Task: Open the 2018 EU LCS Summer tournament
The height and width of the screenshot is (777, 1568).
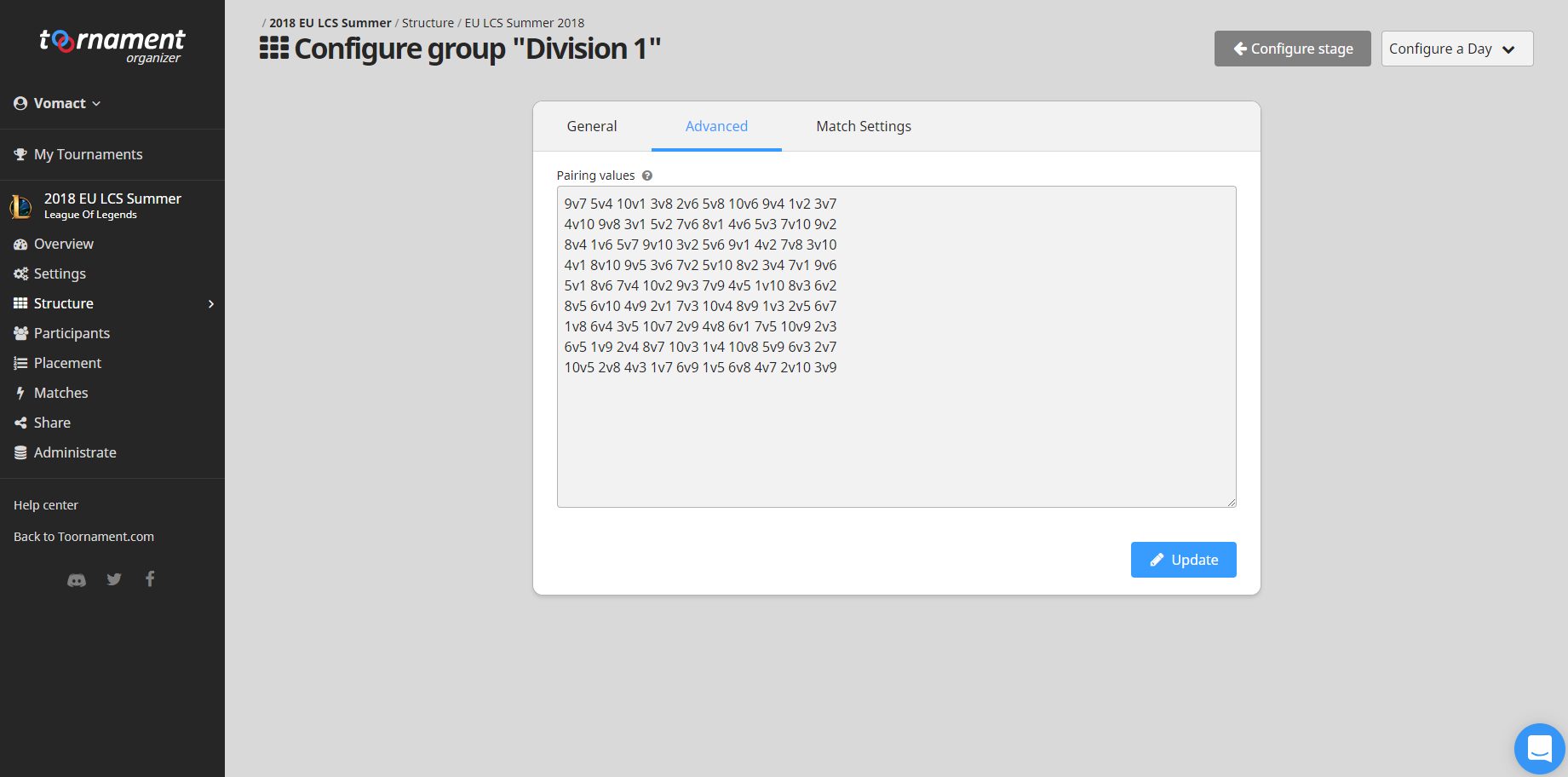Action: 112,205
